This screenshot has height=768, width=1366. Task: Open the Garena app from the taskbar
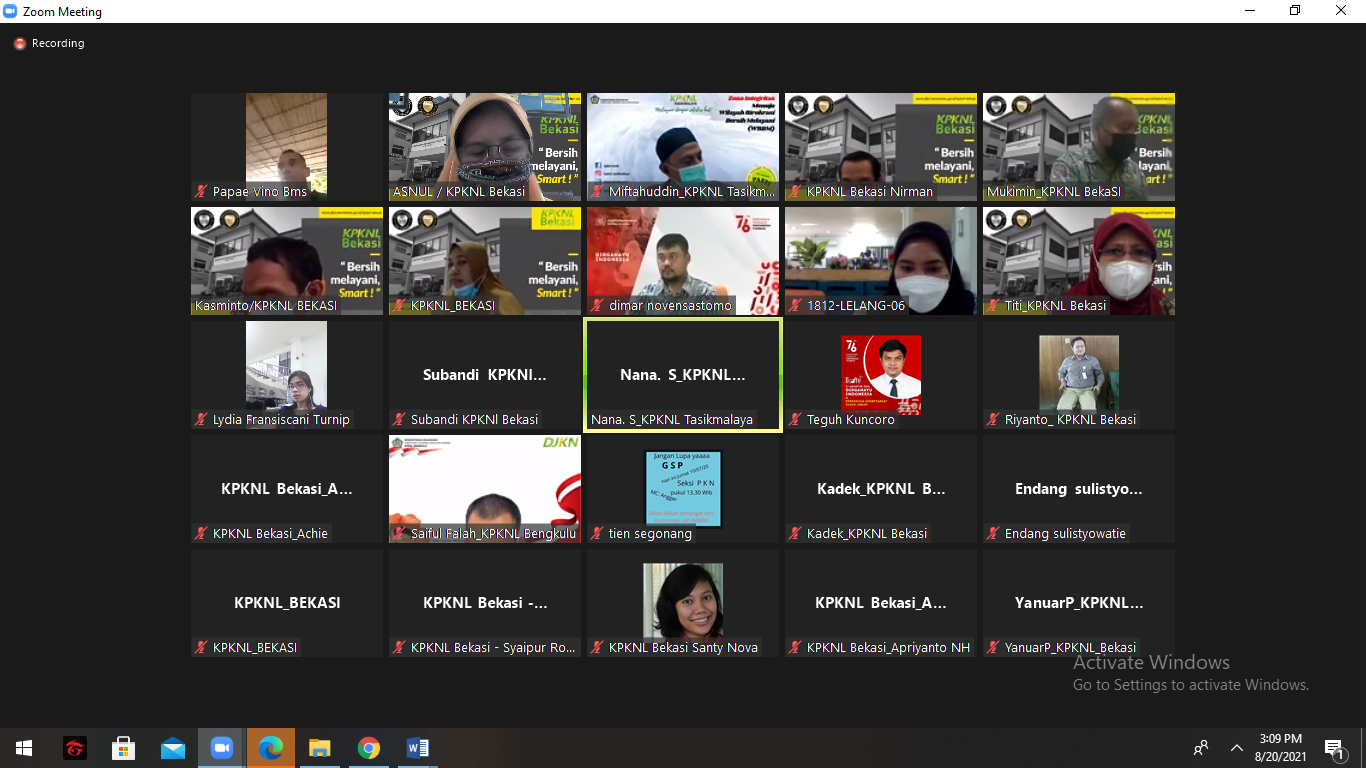point(74,748)
